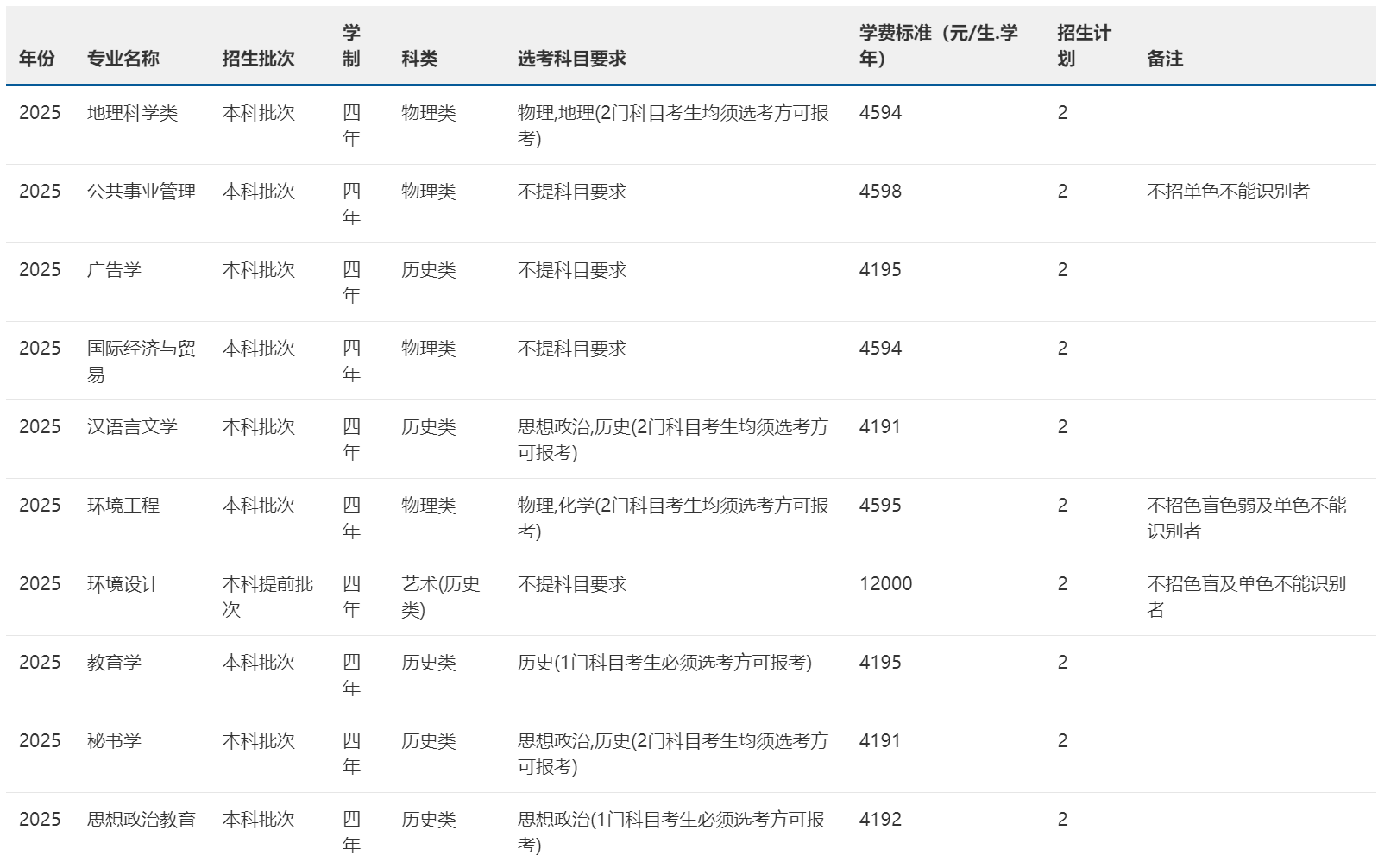Click the 秘书学 major name
The image size is (1378, 868).
(x=114, y=741)
